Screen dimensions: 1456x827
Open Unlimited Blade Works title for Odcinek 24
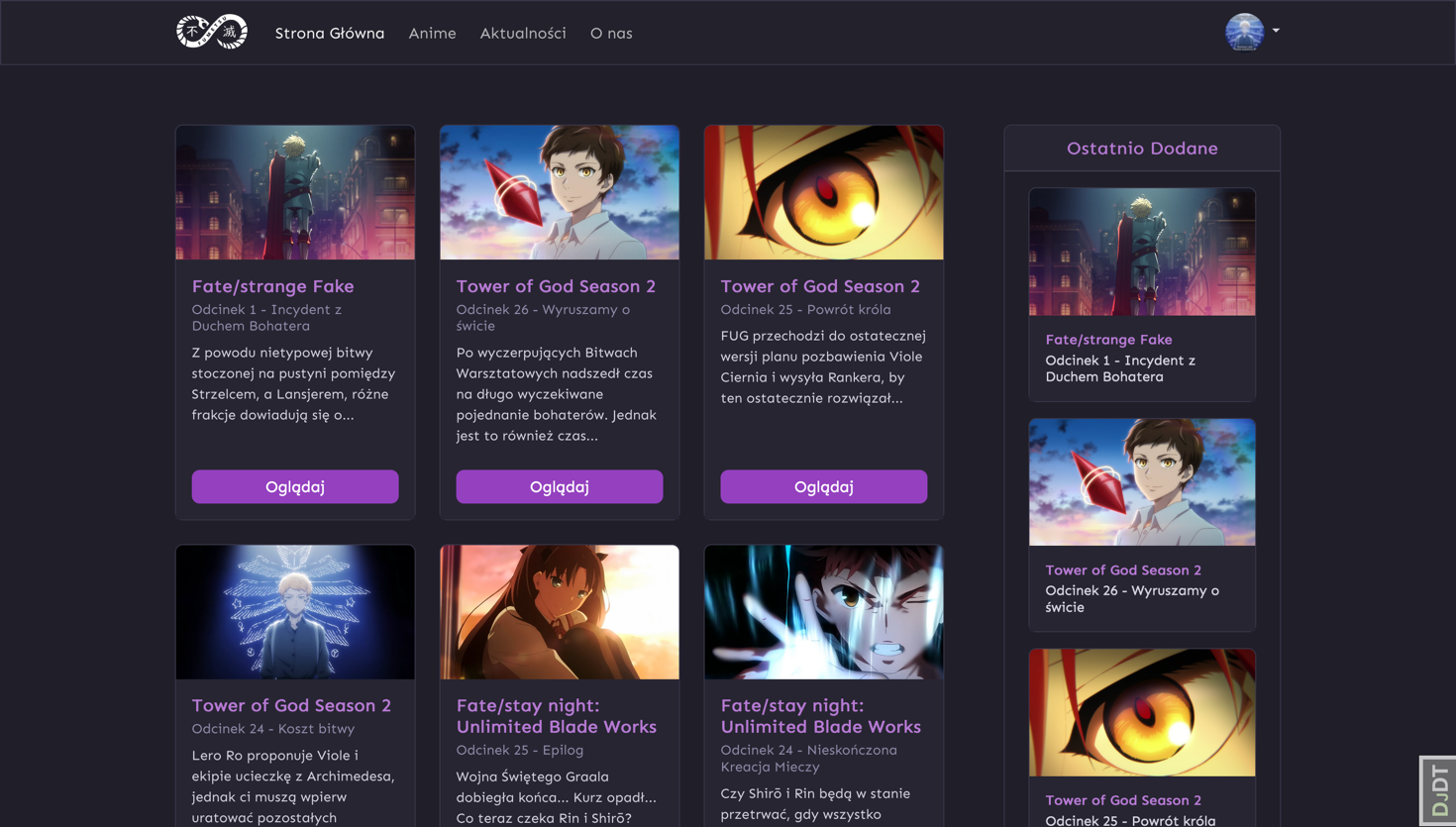point(821,716)
